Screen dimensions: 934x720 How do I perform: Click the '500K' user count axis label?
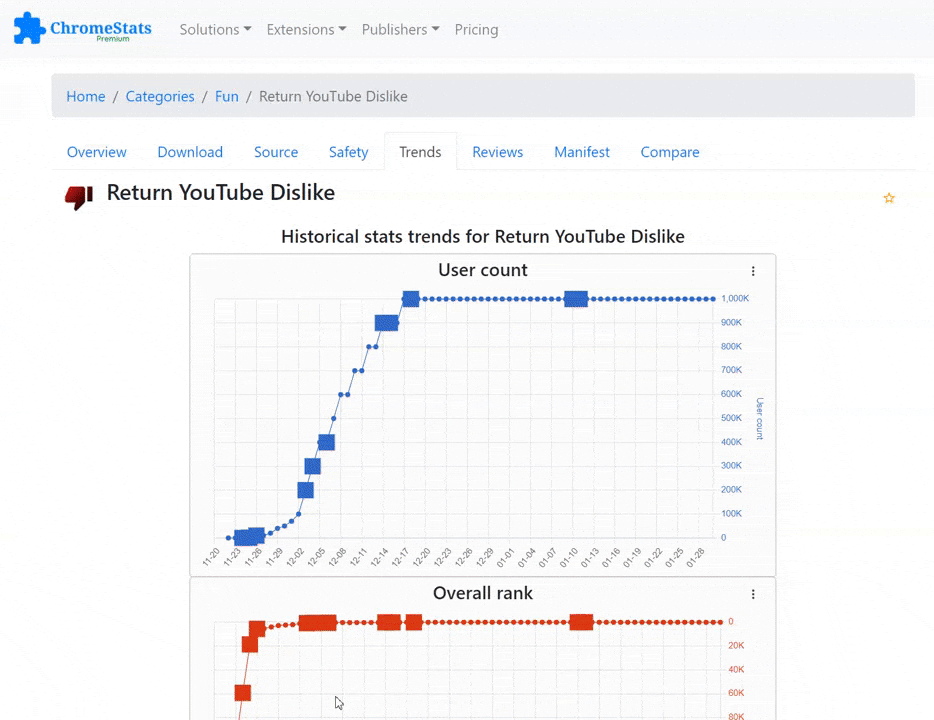pos(731,418)
